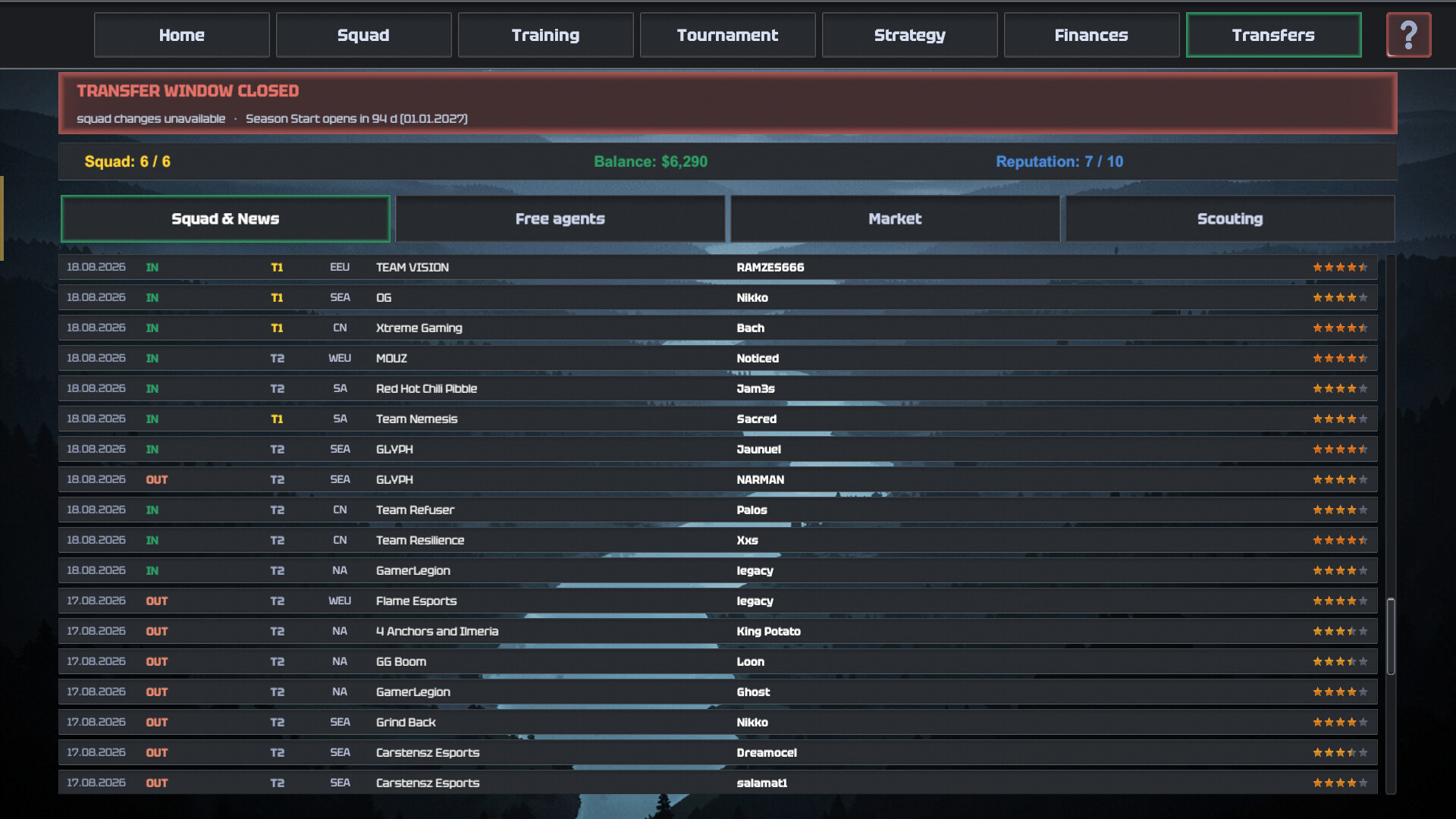
Task: Select player Loon in the list
Action: pyautogui.click(x=751, y=661)
